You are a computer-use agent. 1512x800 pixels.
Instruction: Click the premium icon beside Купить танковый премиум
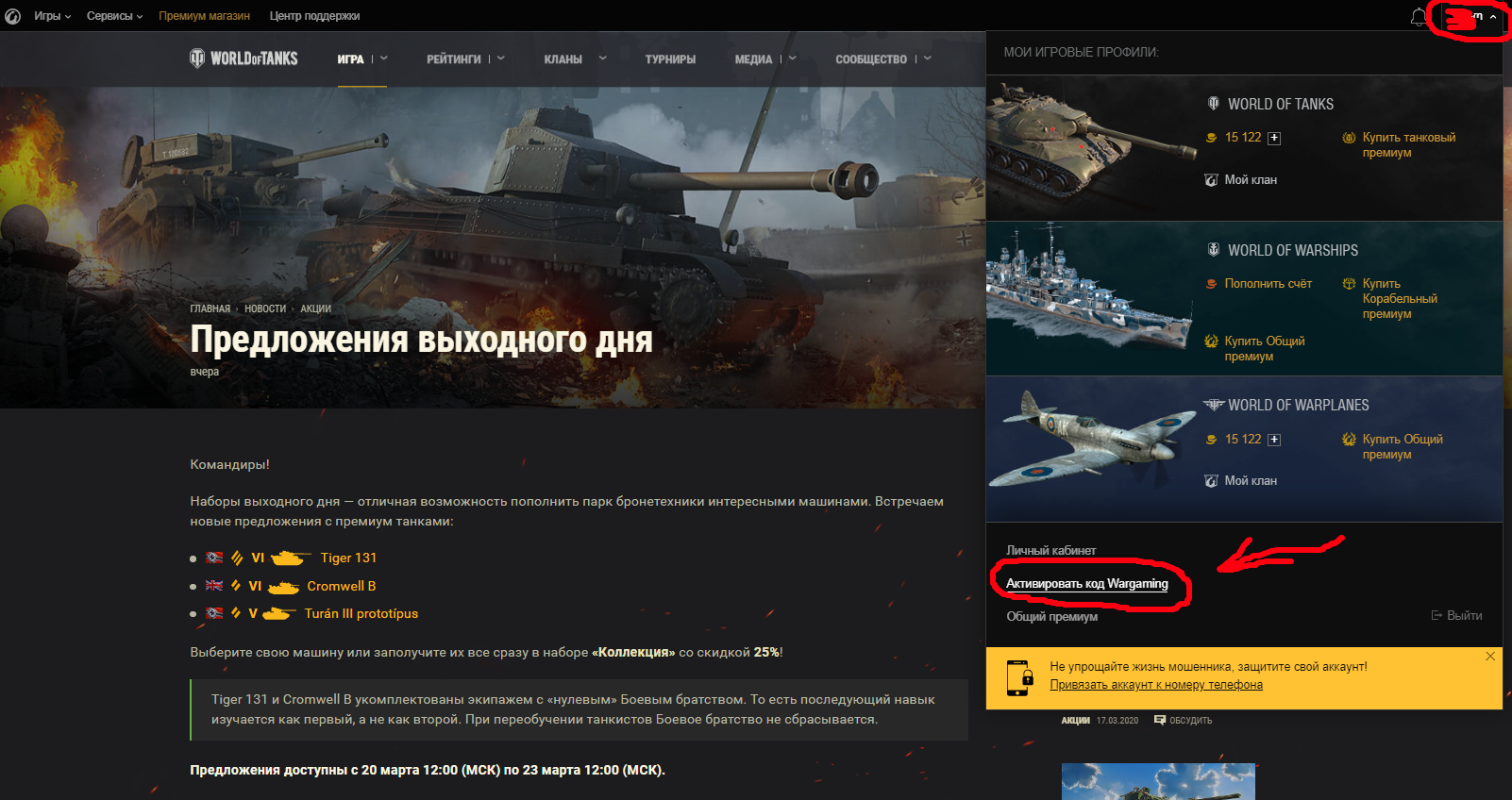(x=1349, y=138)
